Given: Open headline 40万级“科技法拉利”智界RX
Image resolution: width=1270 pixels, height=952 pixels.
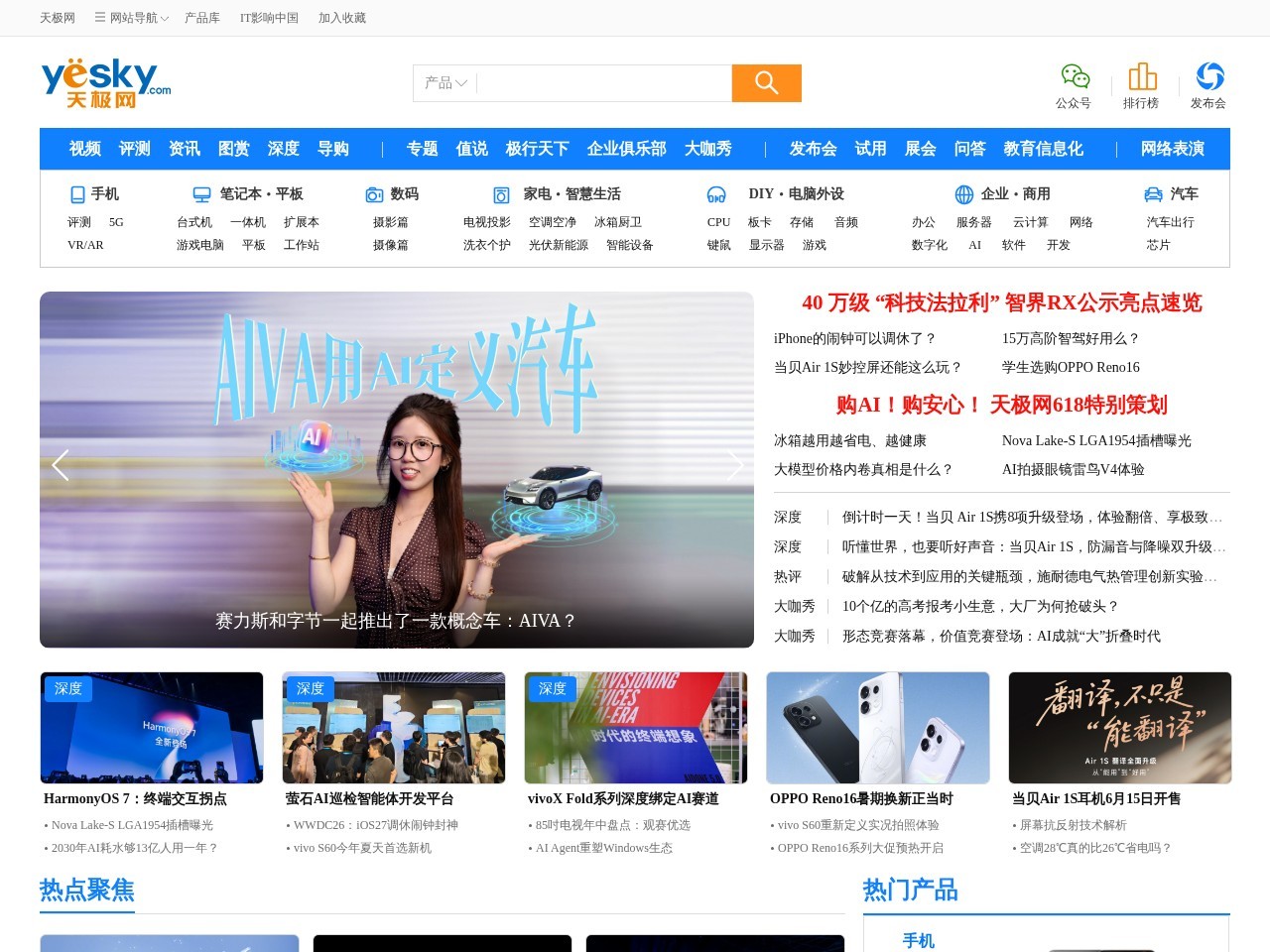Looking at the screenshot, I should [1002, 302].
